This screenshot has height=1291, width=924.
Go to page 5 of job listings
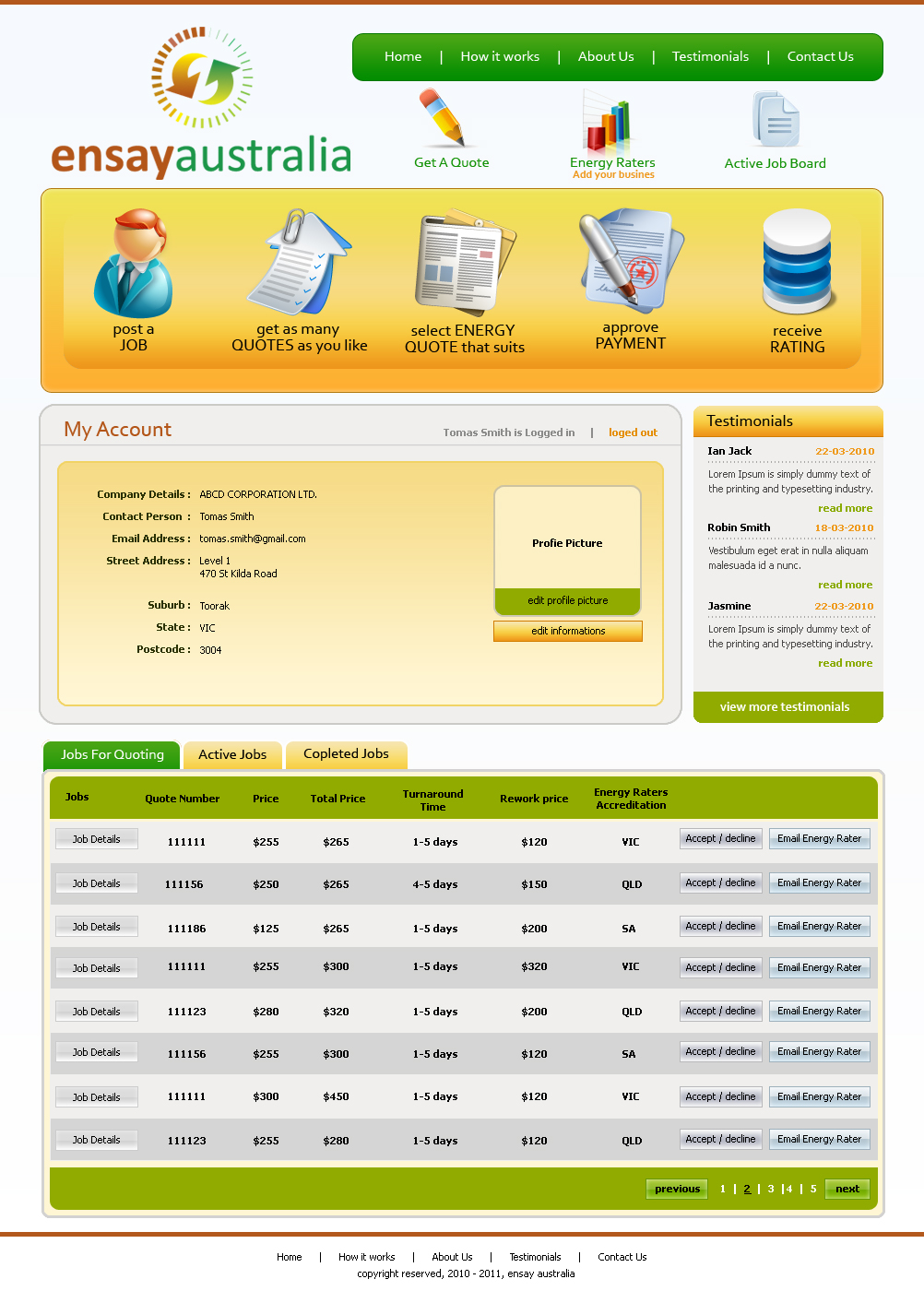click(x=812, y=1189)
